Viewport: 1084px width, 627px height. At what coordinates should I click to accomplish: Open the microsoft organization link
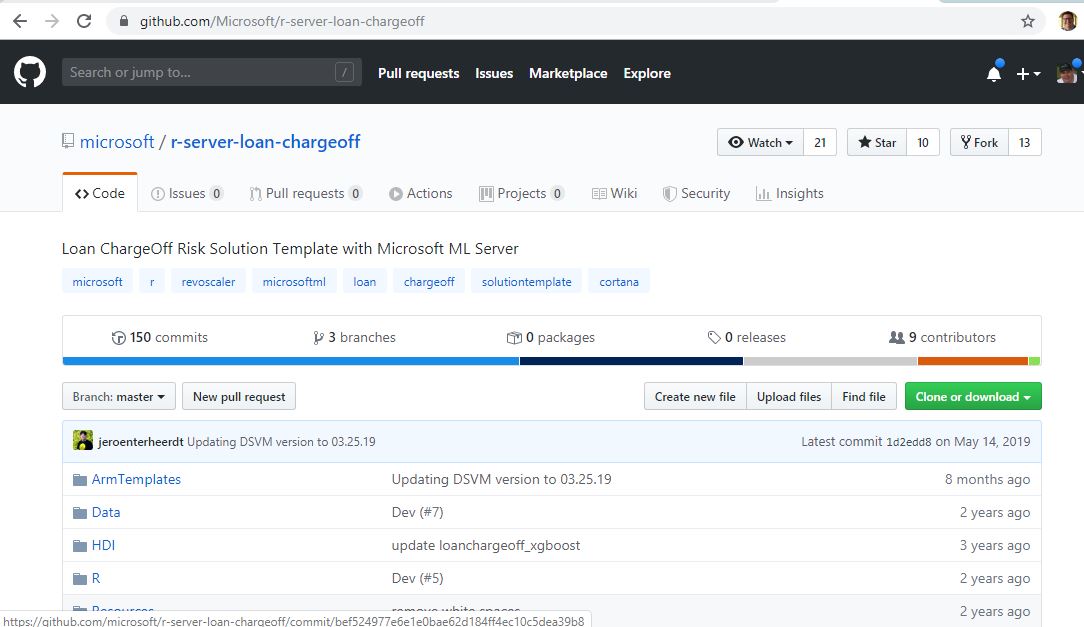117,142
